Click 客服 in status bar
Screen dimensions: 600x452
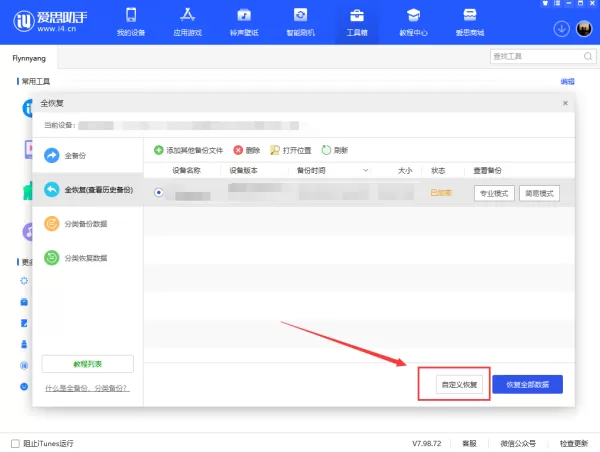pyautogui.click(x=469, y=444)
